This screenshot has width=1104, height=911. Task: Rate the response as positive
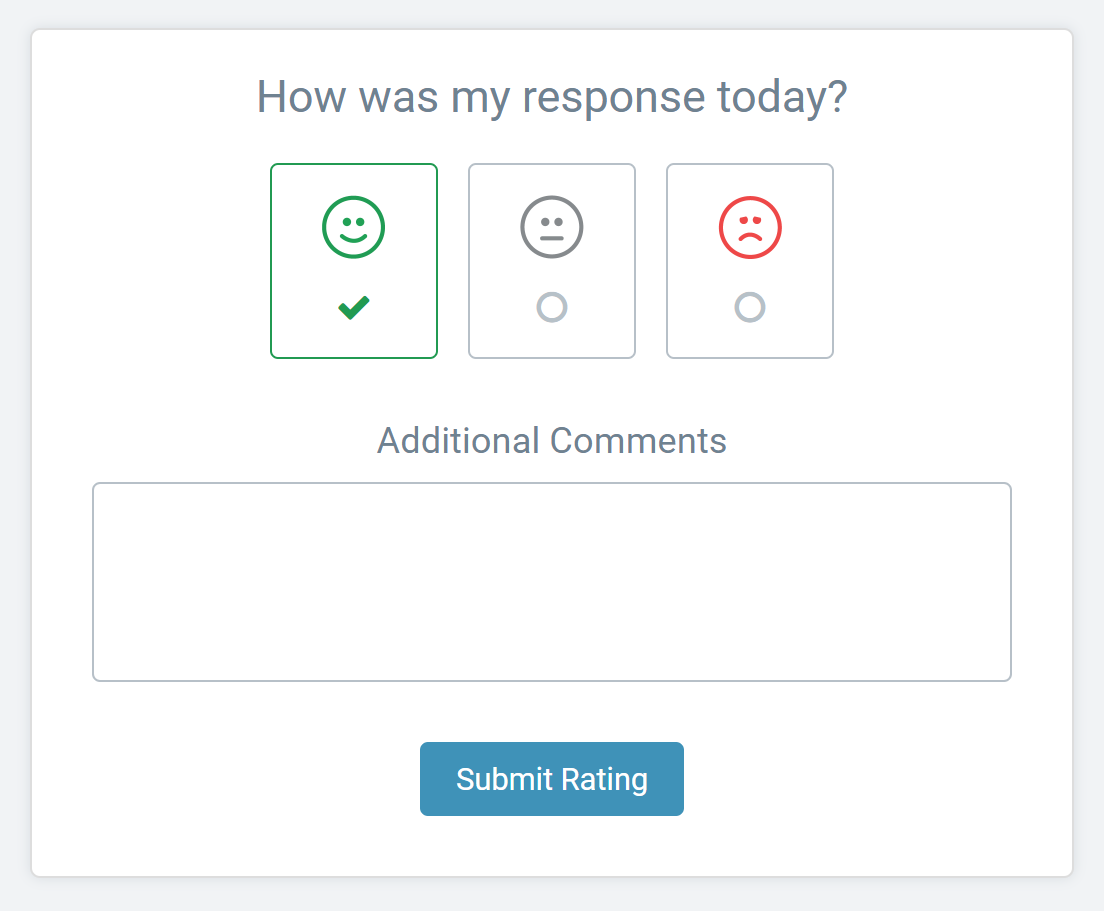point(353,260)
